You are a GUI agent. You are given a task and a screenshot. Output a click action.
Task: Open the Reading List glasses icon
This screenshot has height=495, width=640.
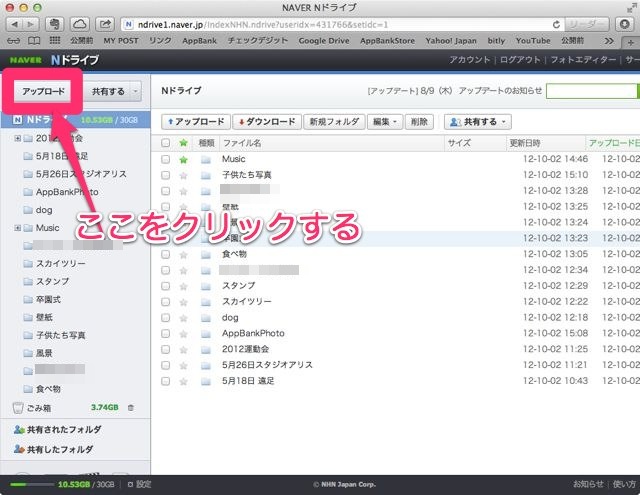pyautogui.click(x=13, y=41)
